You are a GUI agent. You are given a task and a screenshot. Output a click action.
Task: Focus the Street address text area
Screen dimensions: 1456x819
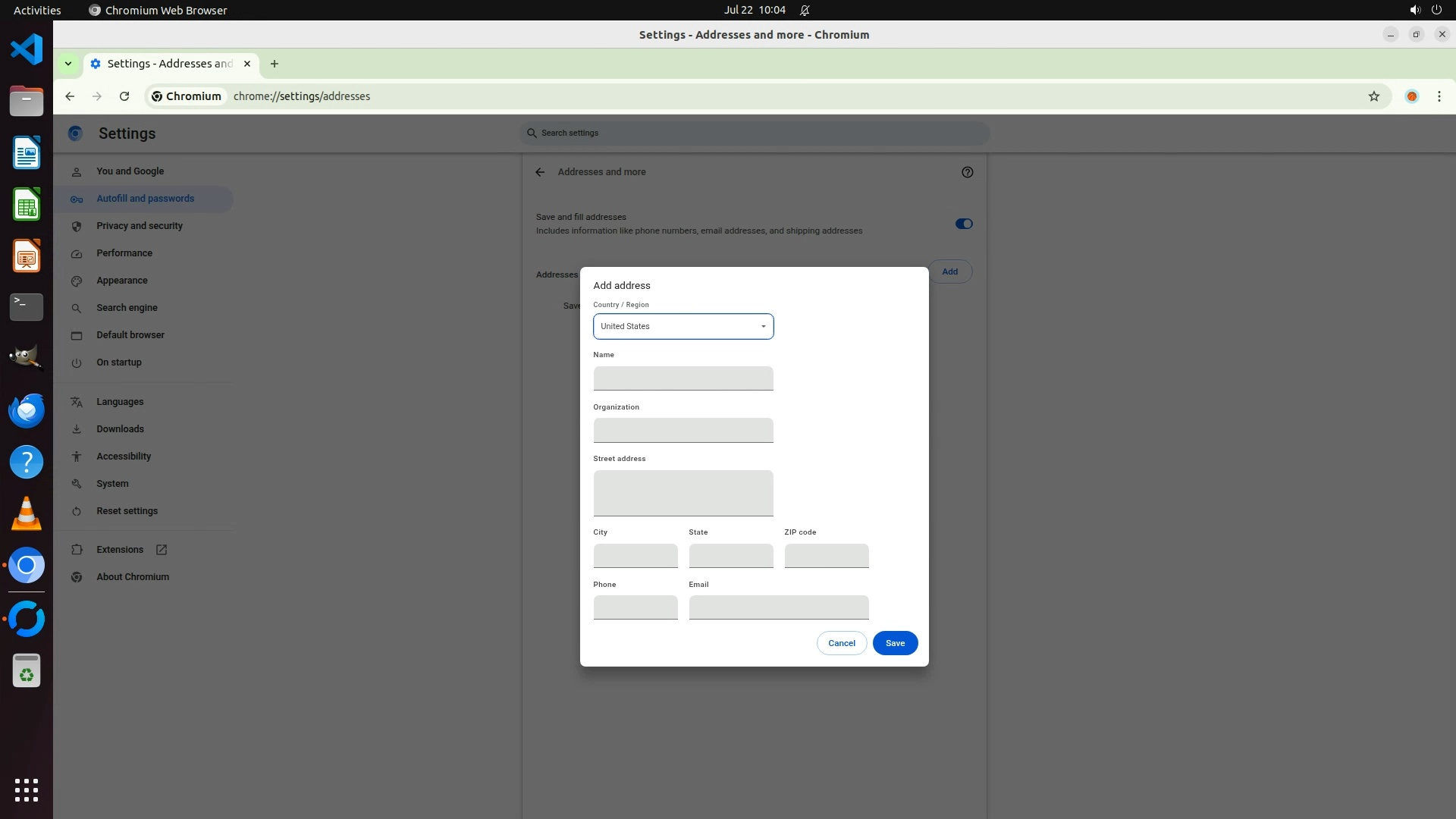coord(682,493)
